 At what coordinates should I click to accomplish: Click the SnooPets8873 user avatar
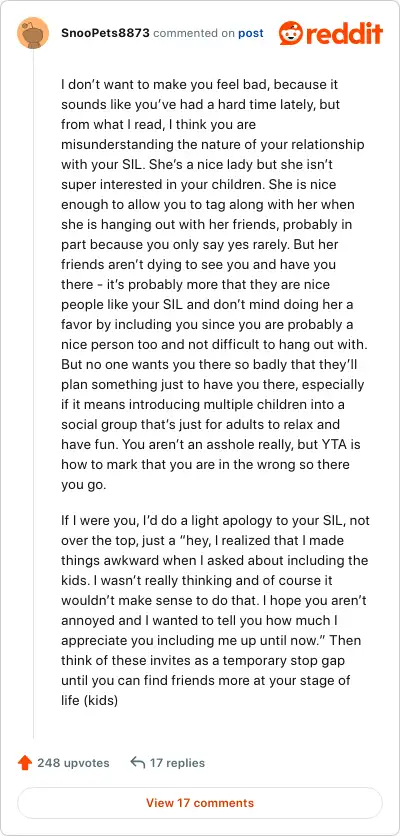point(33,34)
